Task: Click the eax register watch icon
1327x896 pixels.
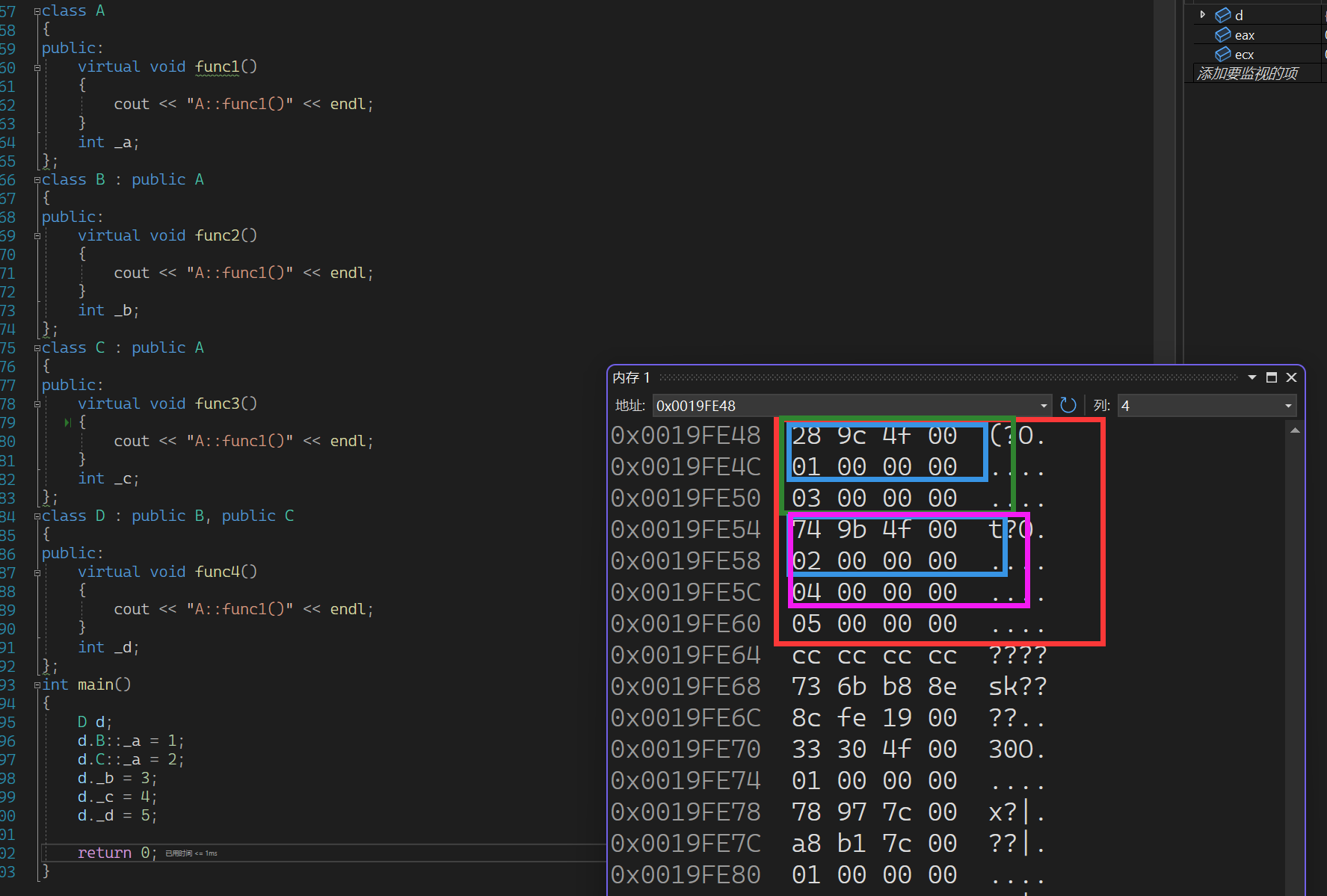Action: 1223,34
